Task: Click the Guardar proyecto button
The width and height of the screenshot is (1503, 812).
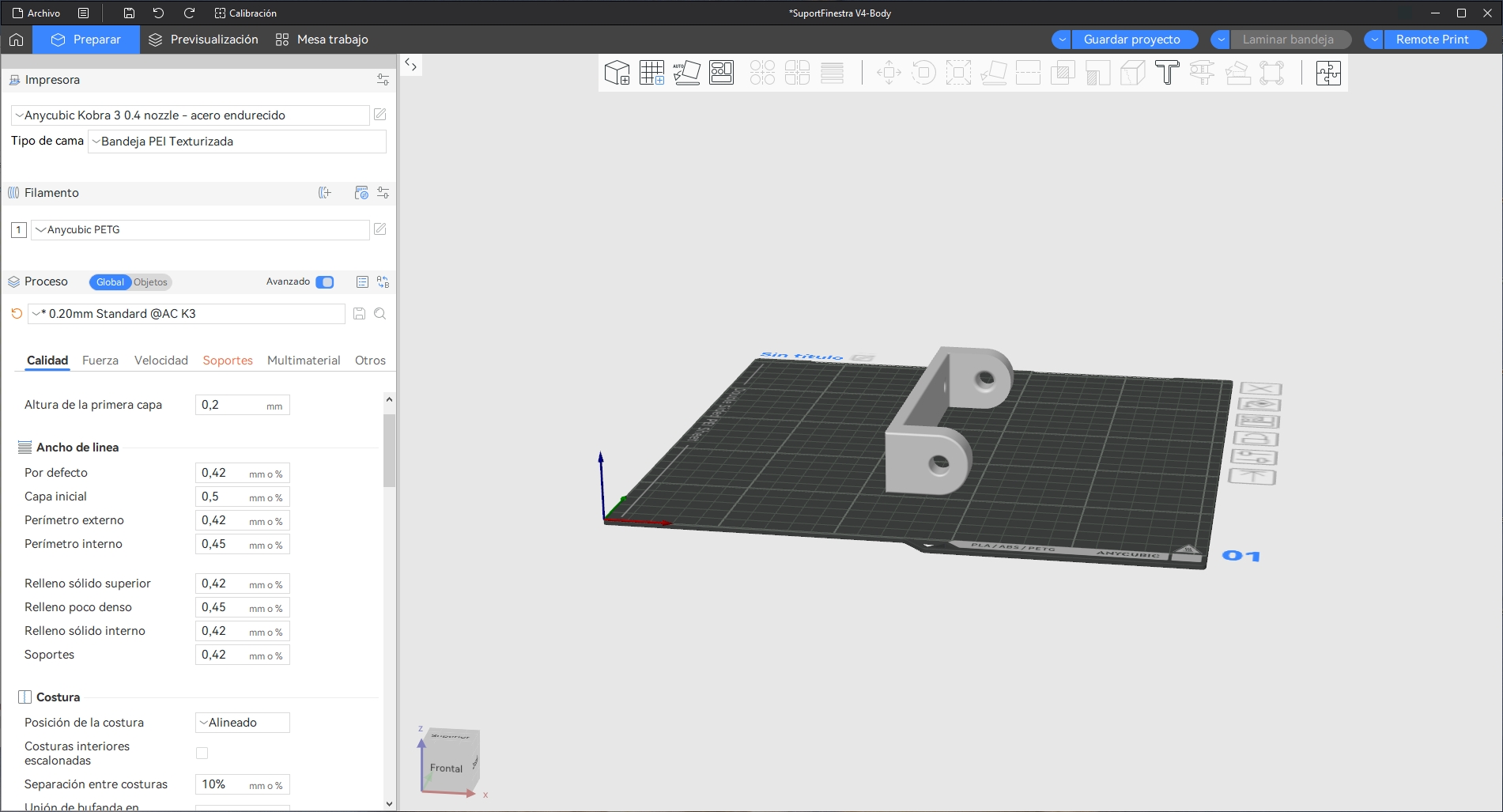Action: click(1131, 40)
